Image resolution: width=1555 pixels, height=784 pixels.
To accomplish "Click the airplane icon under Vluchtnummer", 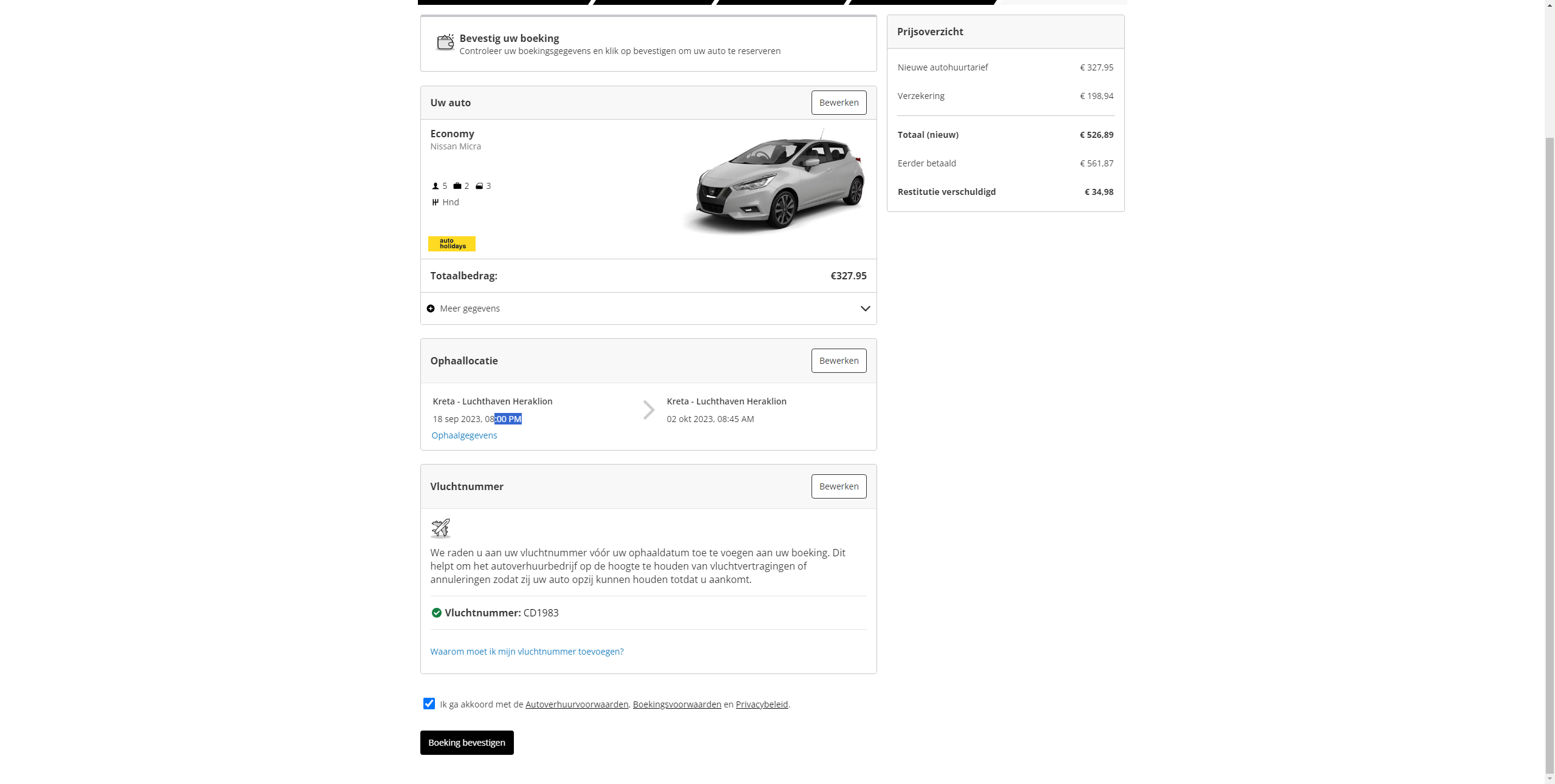I will (x=440, y=528).
